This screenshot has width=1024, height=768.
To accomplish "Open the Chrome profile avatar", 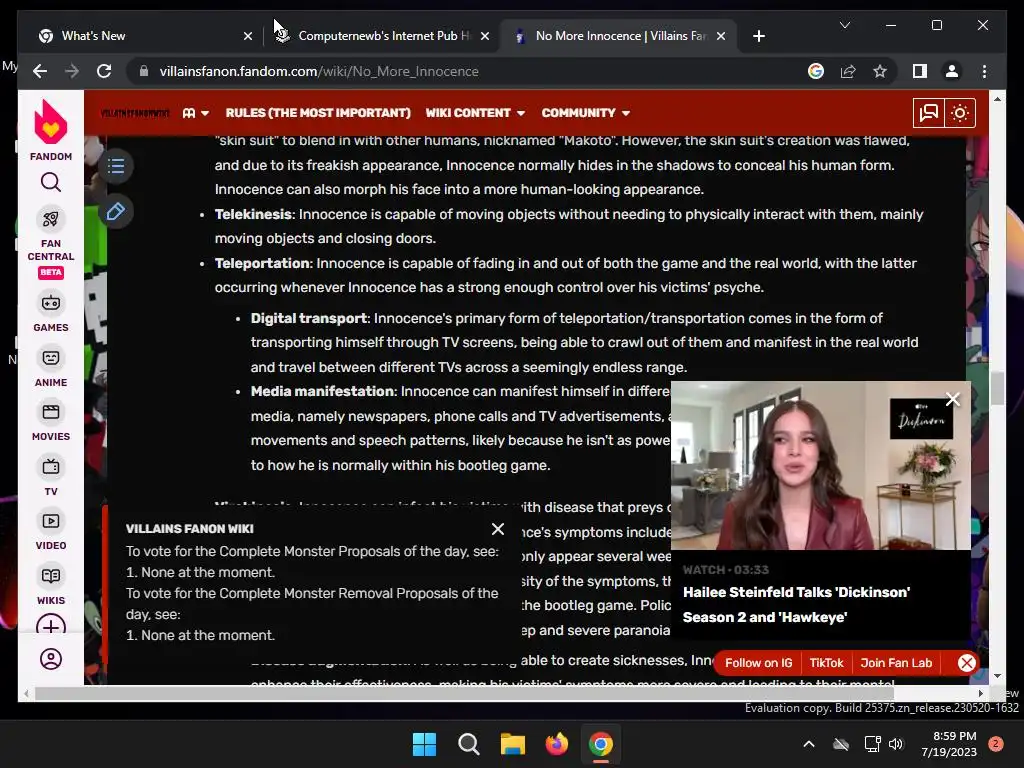I will pos(952,71).
